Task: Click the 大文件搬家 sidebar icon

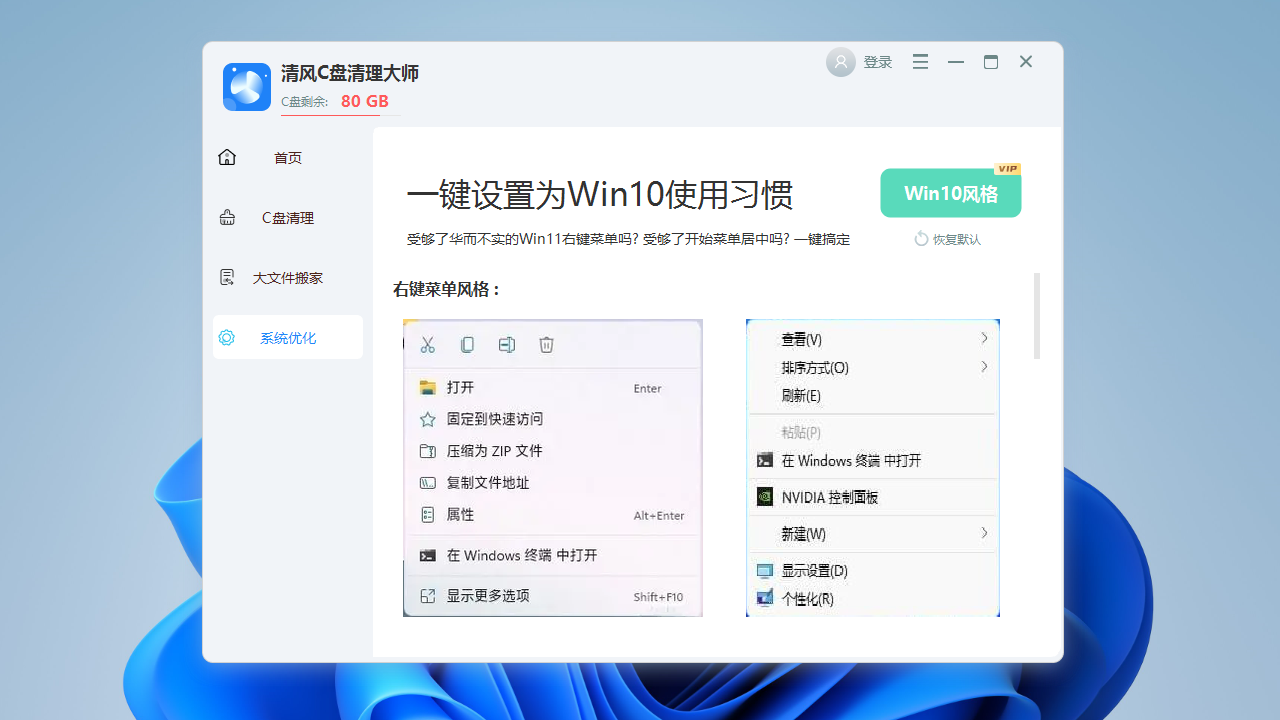Action: click(227, 277)
